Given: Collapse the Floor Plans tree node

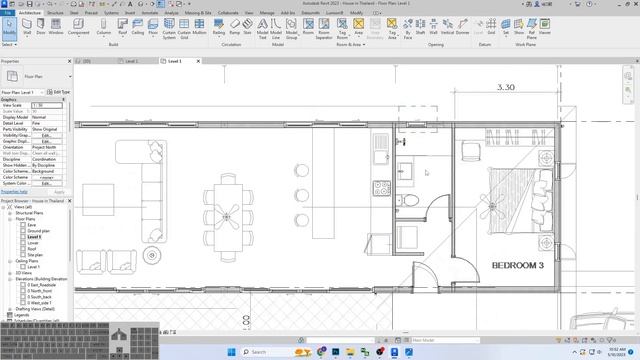Looking at the screenshot, I should pos(10,219).
